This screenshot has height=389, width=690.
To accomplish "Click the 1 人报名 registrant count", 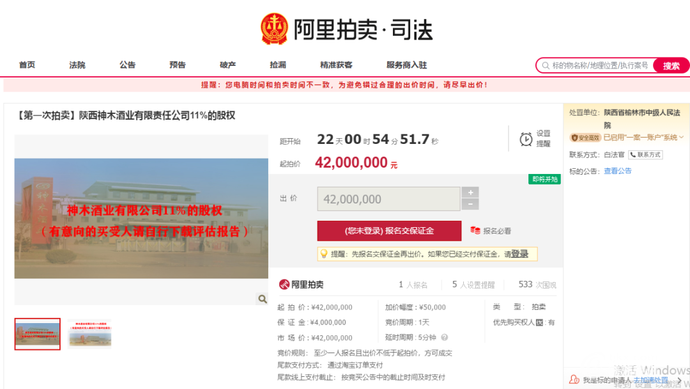I will (x=413, y=285).
